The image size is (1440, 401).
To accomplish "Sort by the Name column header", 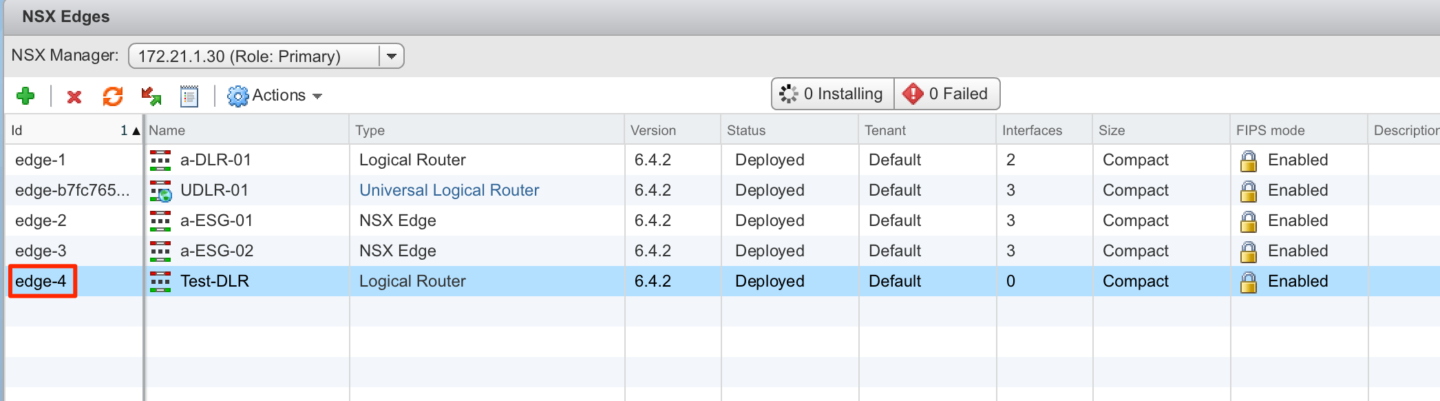I will click(x=247, y=130).
